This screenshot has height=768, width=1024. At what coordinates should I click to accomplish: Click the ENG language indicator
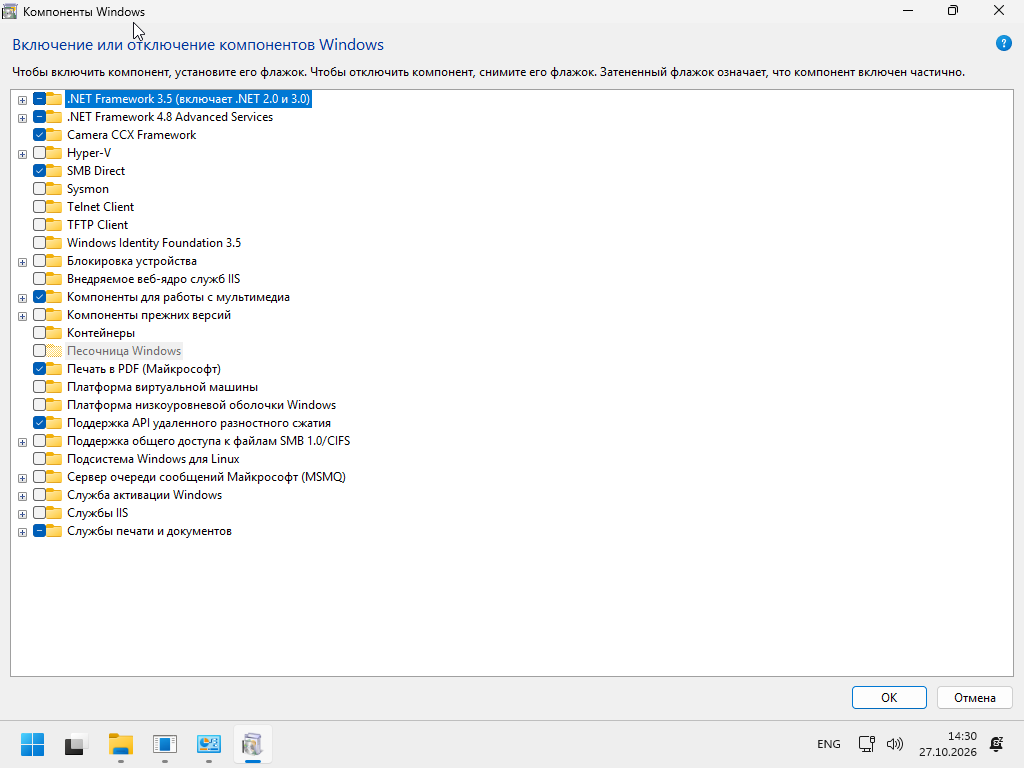(828, 744)
